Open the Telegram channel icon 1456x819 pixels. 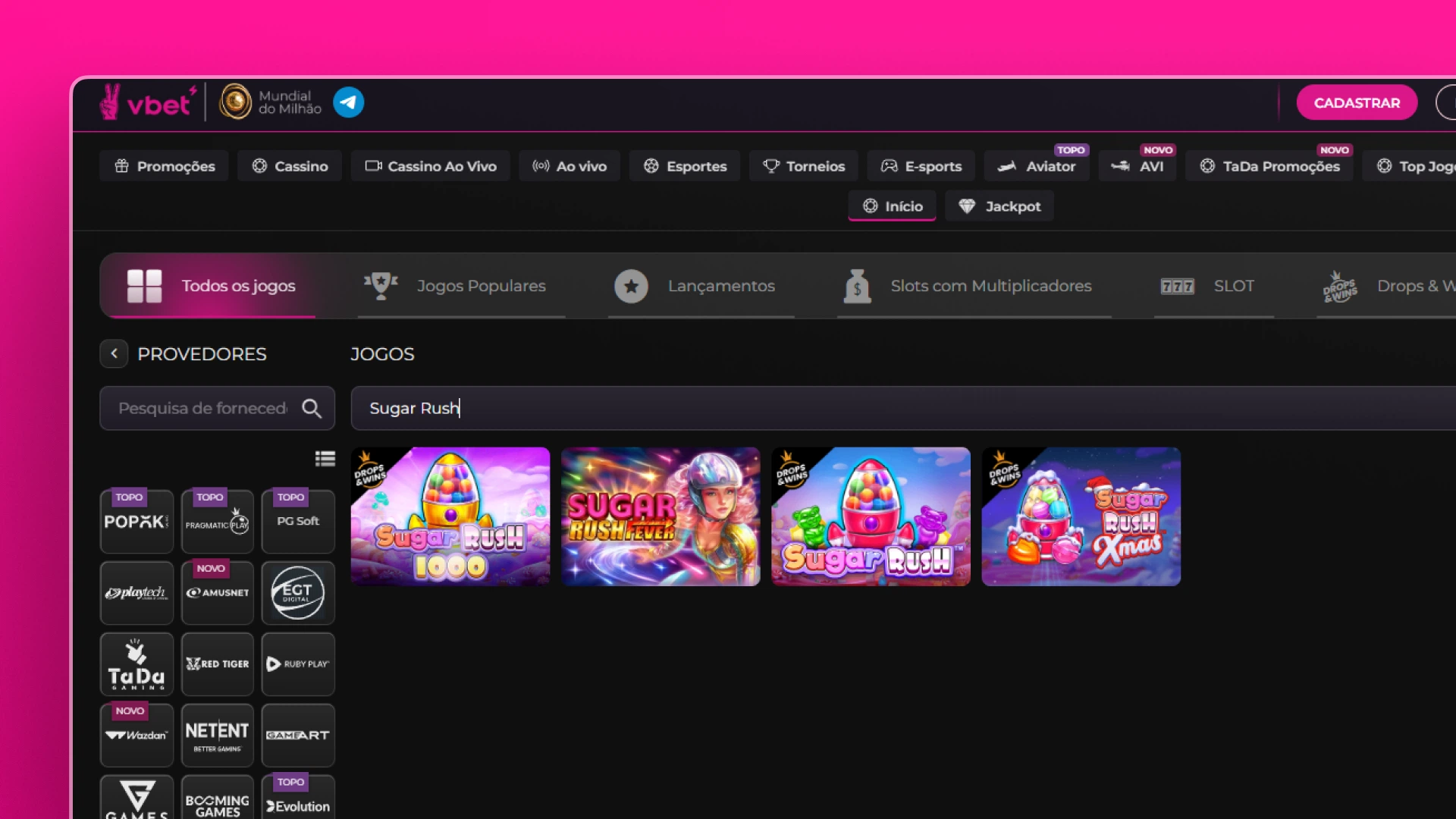[348, 102]
